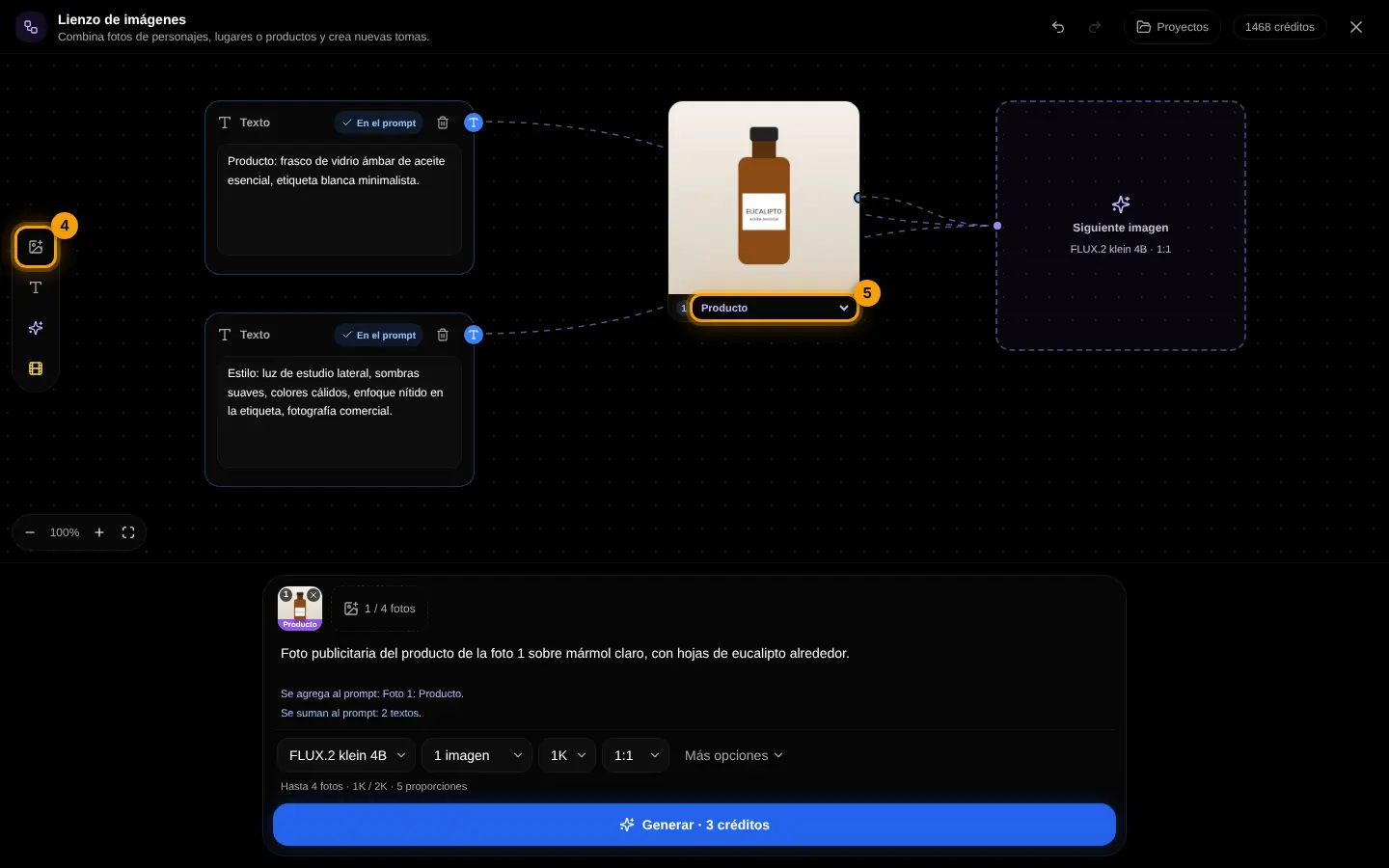Zoom out the canvas

[30, 532]
